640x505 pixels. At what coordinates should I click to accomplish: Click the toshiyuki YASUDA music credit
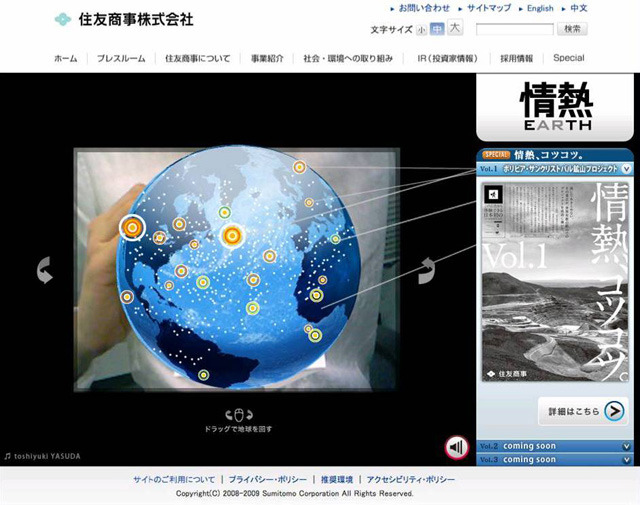point(42,456)
